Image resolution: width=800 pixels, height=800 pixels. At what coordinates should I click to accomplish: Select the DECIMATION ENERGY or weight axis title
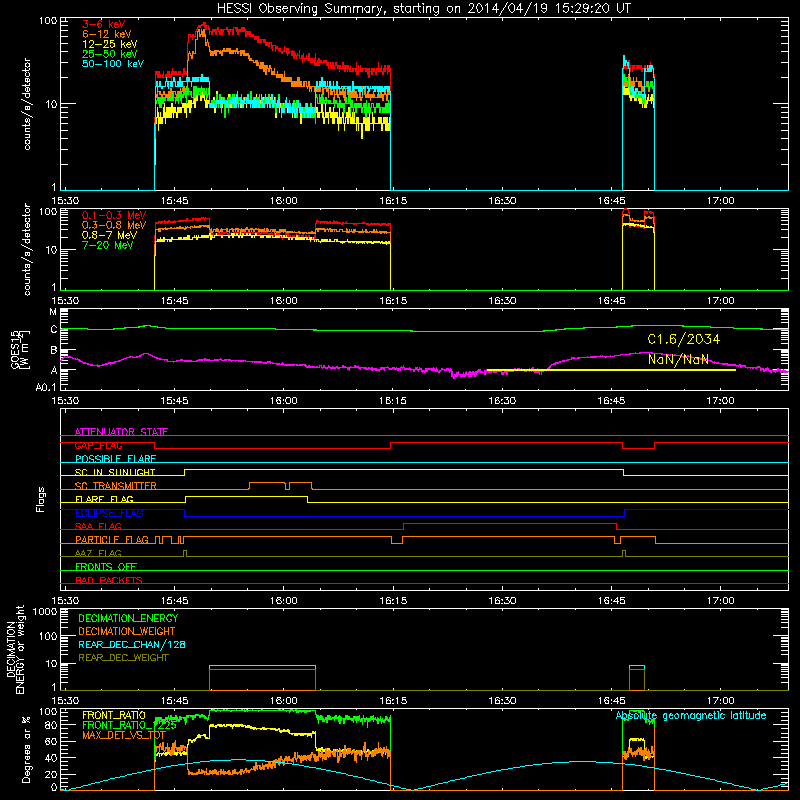tap(15, 649)
